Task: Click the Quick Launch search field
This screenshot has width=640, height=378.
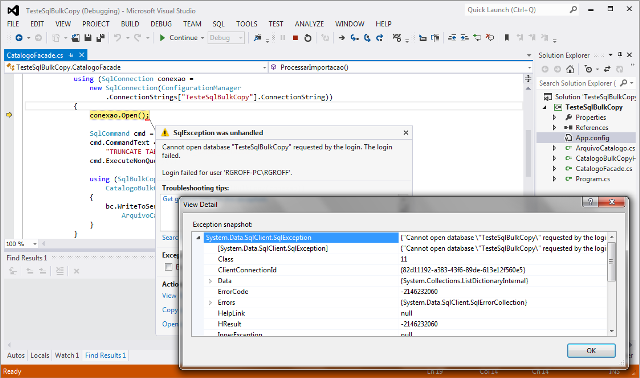Action: pos(522,10)
